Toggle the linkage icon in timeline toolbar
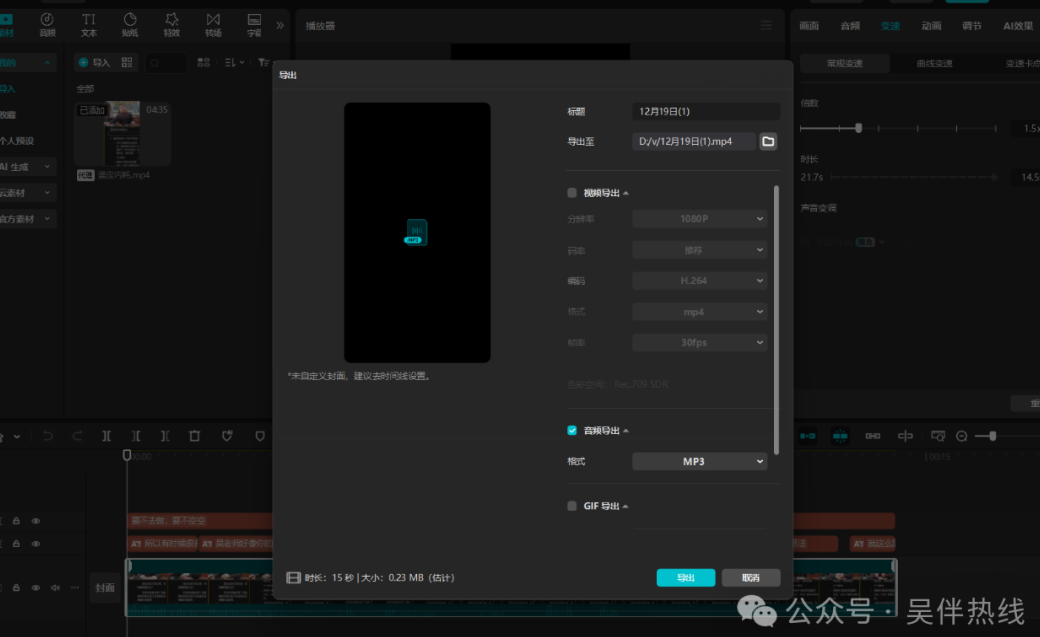 click(873, 436)
